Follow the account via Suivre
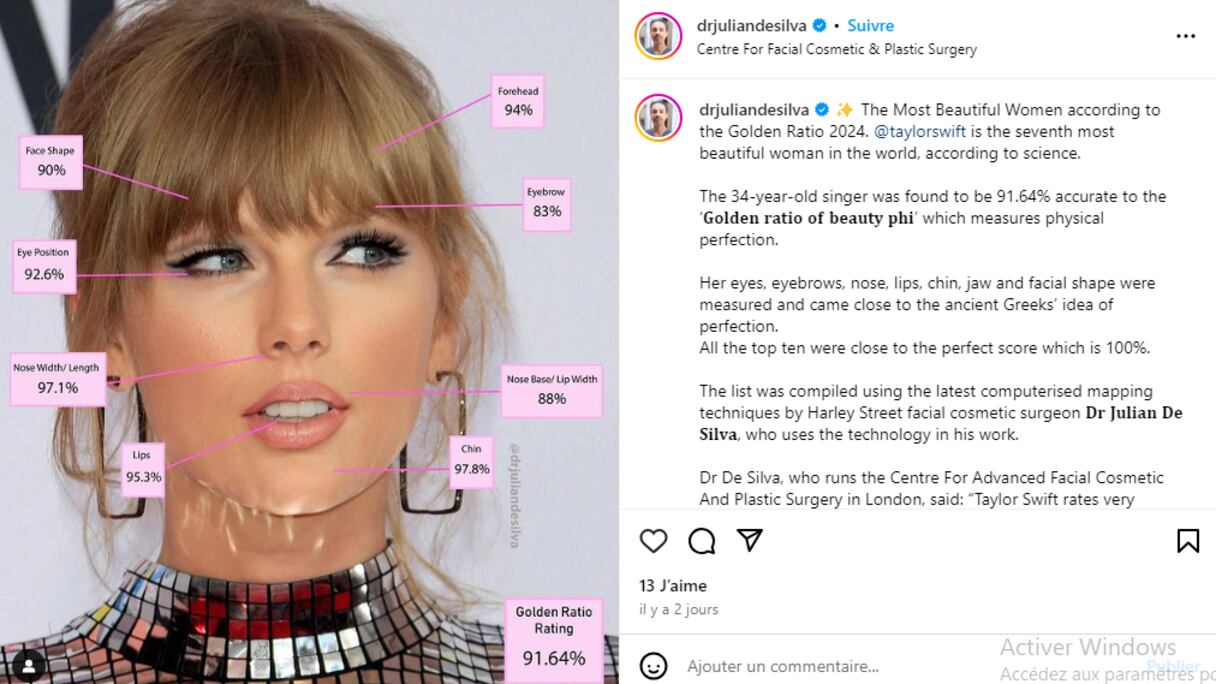The image size is (1216, 684). (x=870, y=26)
